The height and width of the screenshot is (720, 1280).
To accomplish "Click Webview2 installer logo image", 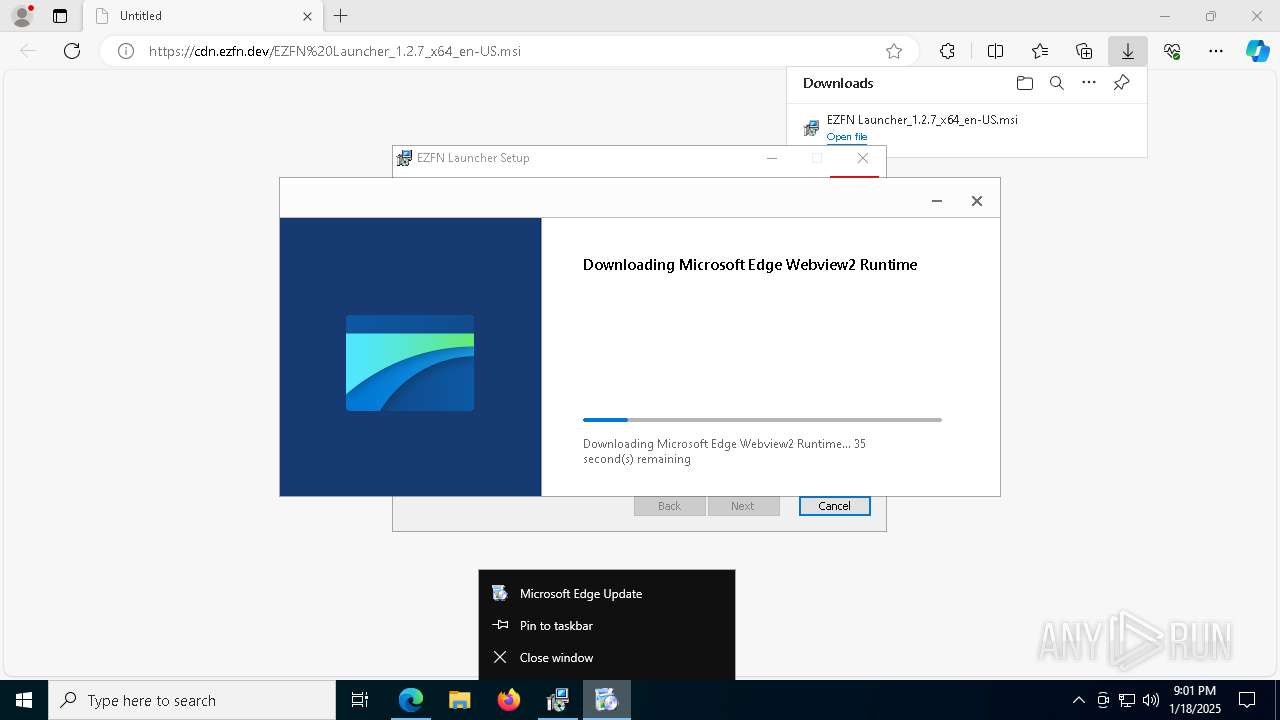I will 410,363.
